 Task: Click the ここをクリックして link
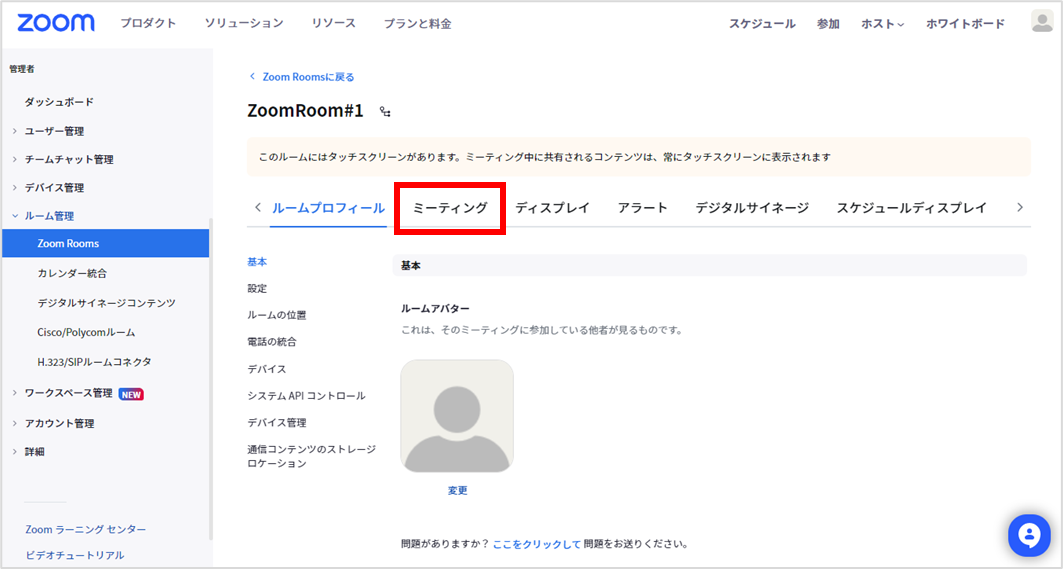coord(537,544)
